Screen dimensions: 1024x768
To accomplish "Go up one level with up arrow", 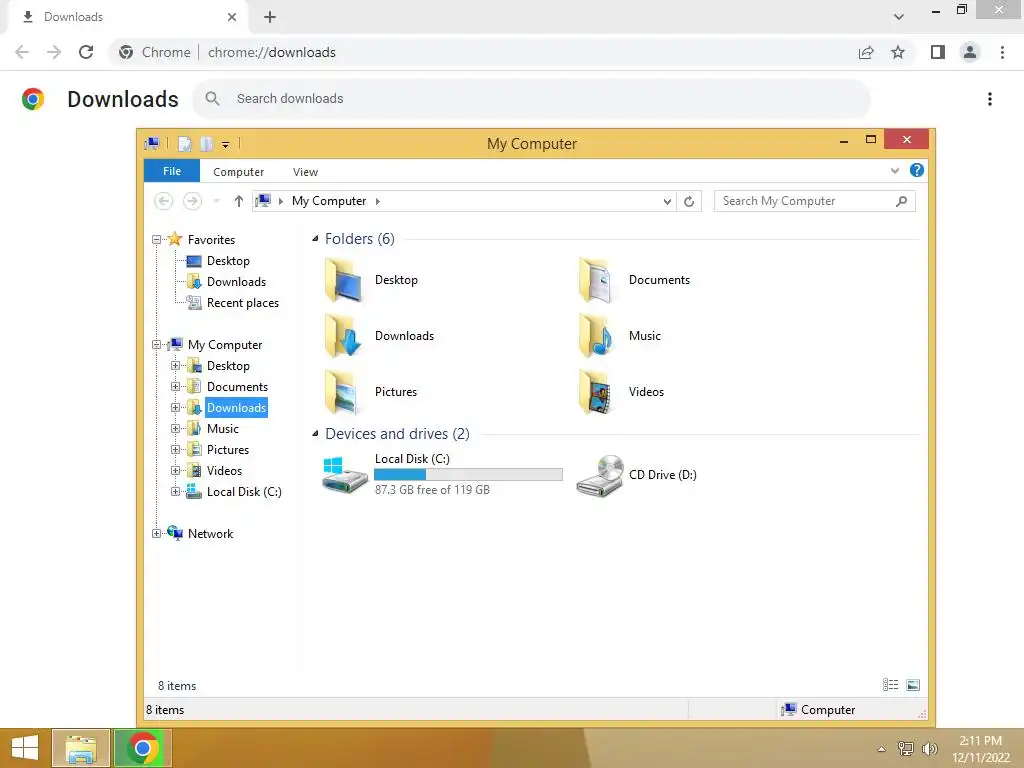I will click(238, 201).
